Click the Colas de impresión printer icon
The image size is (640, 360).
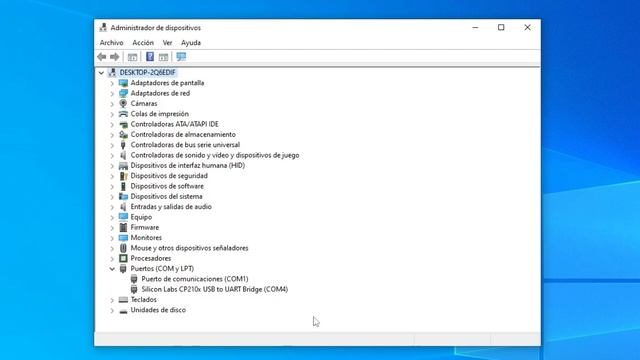(x=123, y=114)
